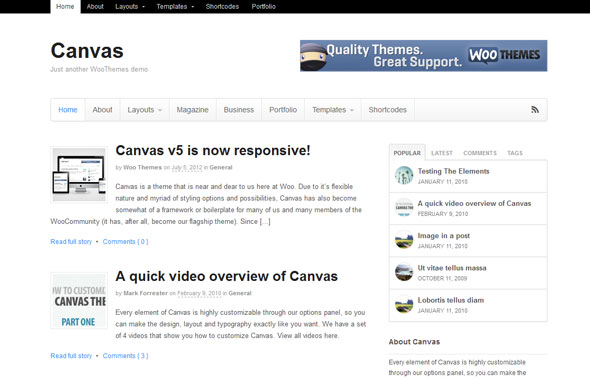This screenshot has height=379, width=590.
Task: Select Home in the top black bar
Action: 65,6
